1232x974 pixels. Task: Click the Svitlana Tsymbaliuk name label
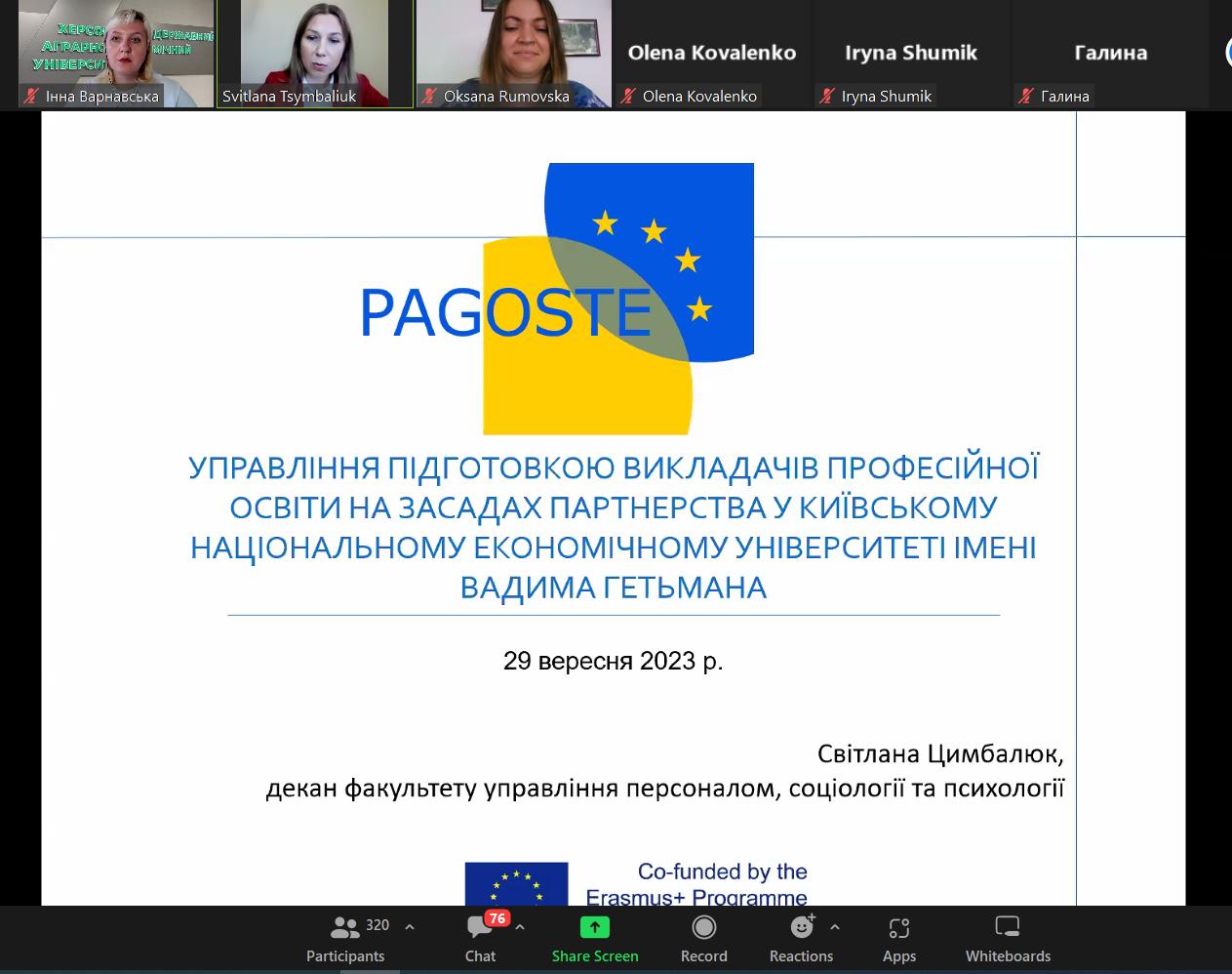click(x=290, y=96)
